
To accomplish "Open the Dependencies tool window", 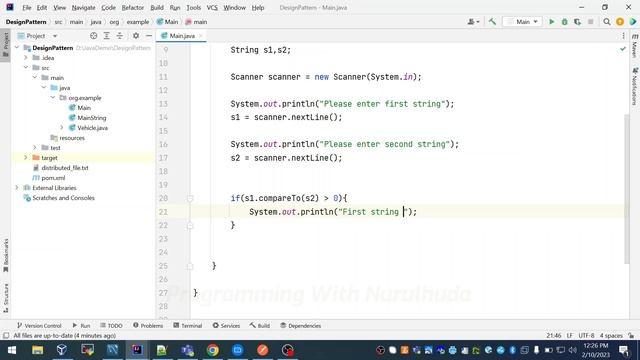I will tap(300, 326).
